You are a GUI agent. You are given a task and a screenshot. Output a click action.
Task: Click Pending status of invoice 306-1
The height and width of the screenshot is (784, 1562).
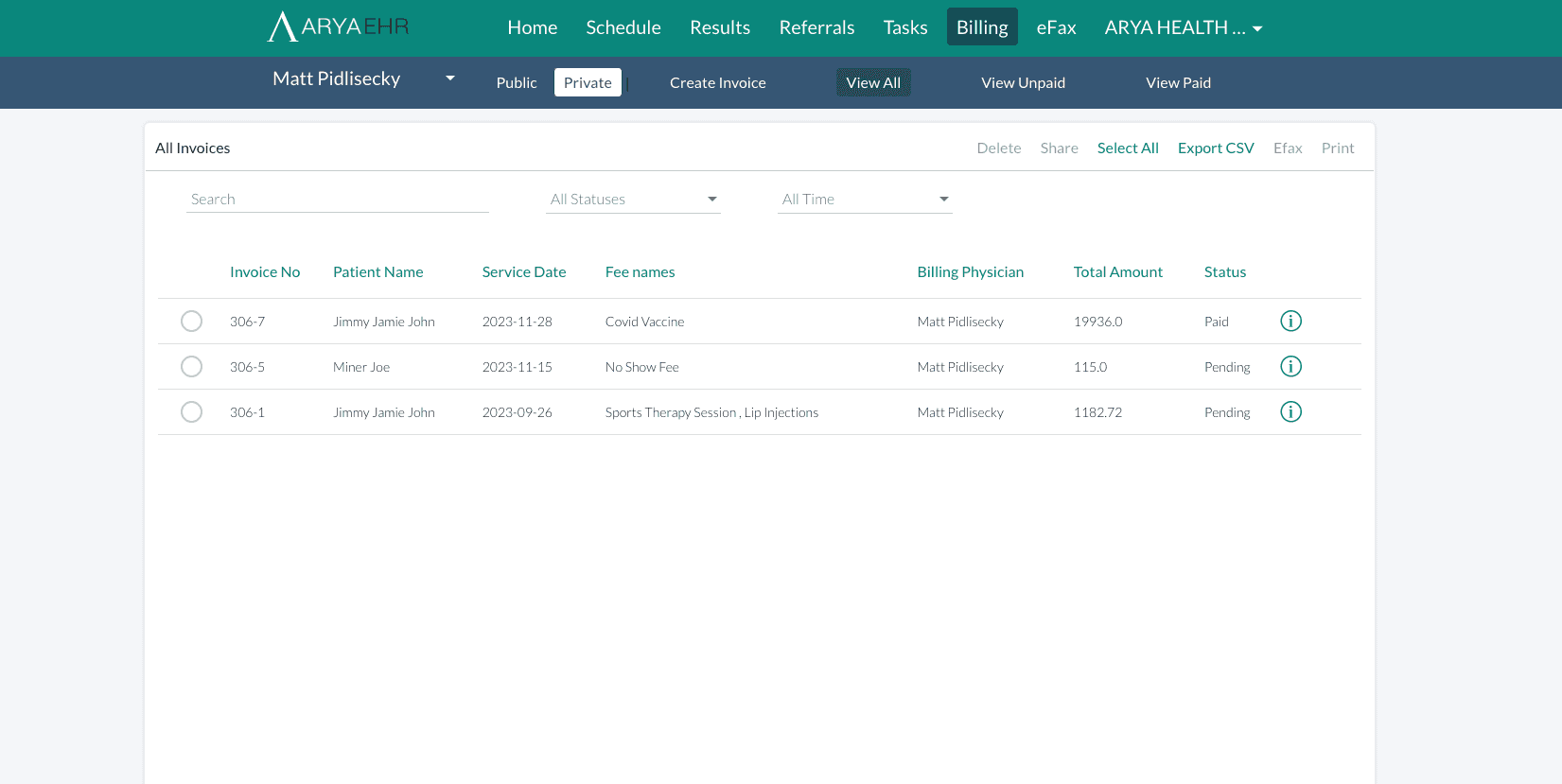click(x=1227, y=412)
